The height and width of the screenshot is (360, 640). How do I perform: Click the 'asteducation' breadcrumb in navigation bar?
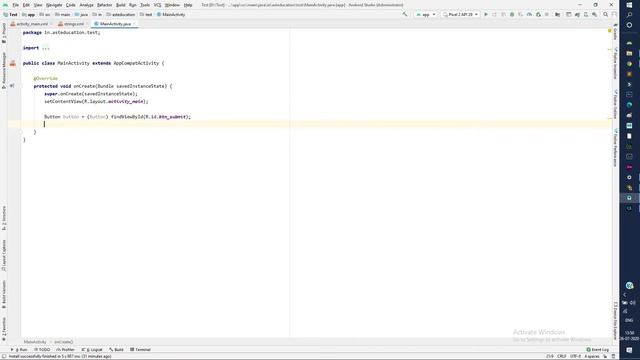(121, 15)
